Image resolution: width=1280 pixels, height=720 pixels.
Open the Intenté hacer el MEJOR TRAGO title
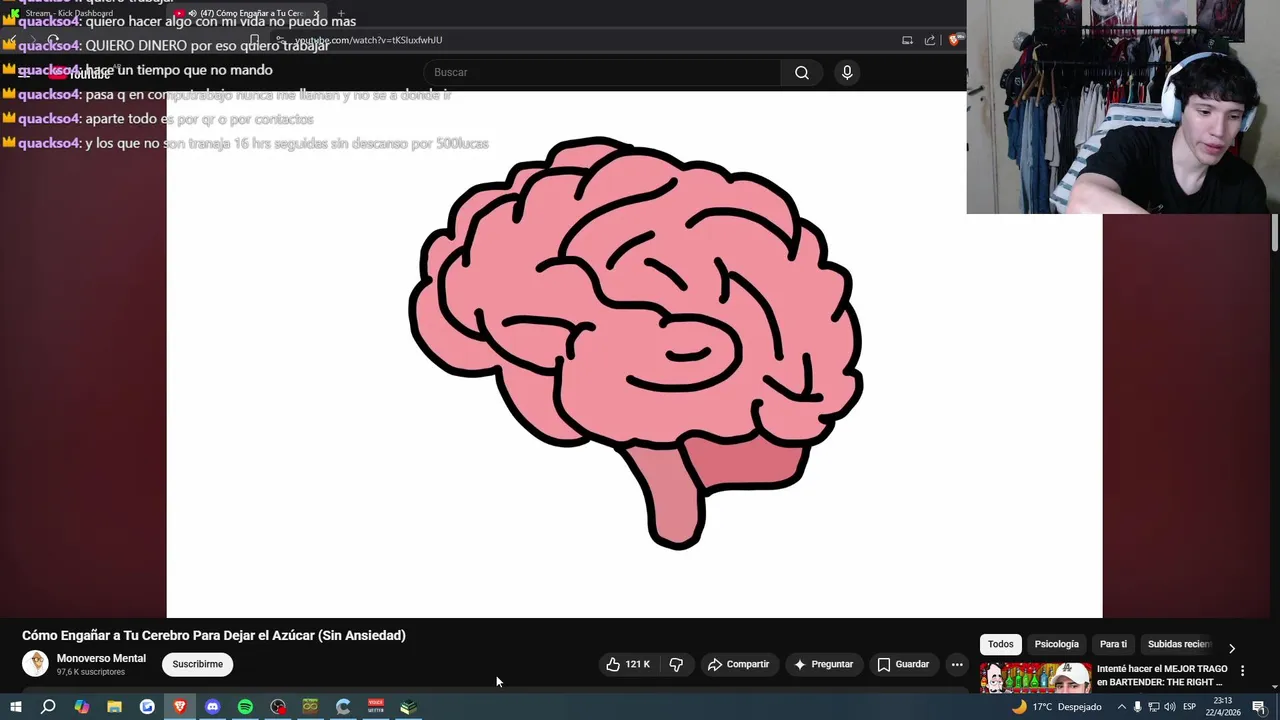[x=1162, y=675]
